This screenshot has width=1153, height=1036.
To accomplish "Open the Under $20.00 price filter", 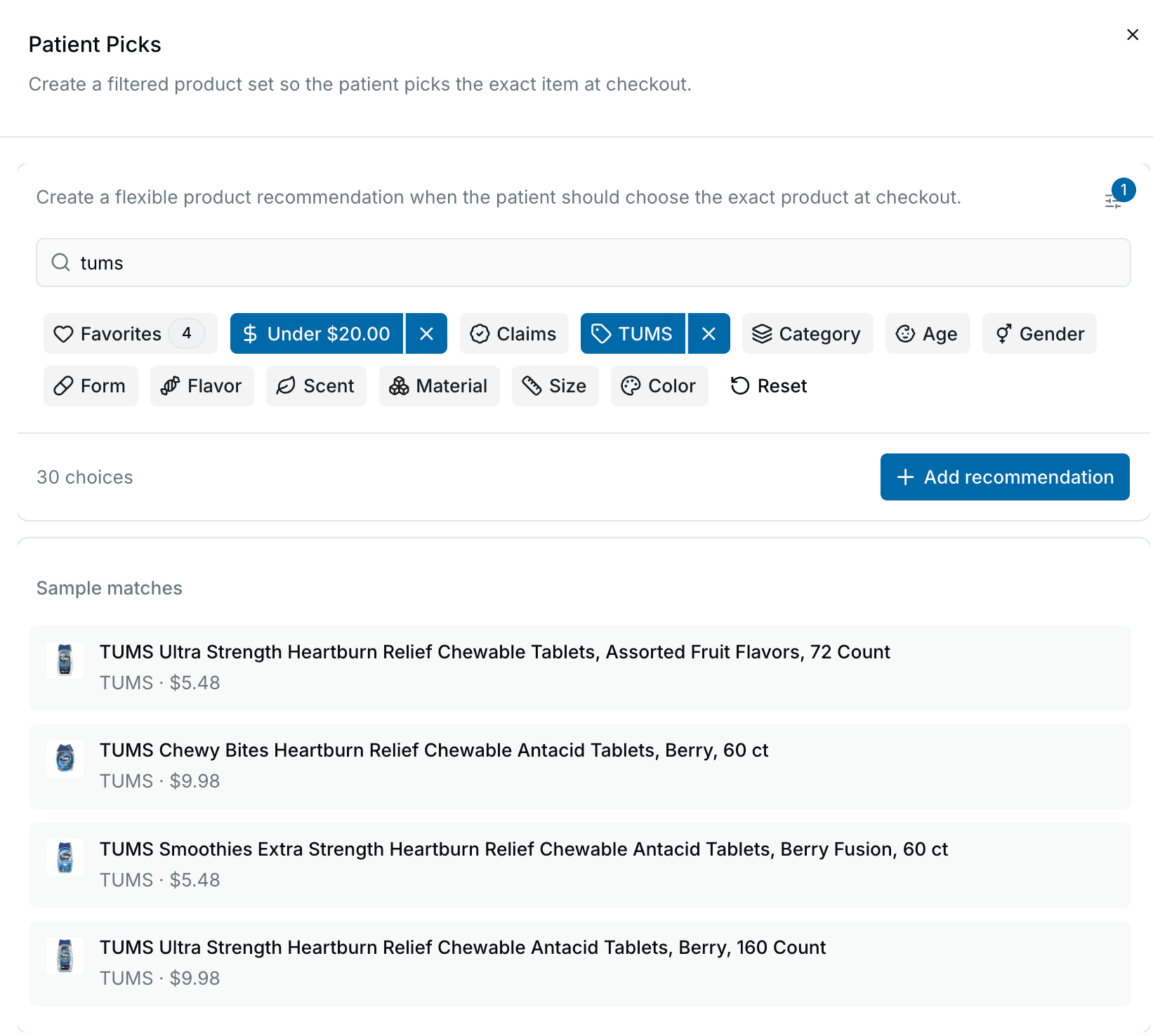I will [317, 333].
